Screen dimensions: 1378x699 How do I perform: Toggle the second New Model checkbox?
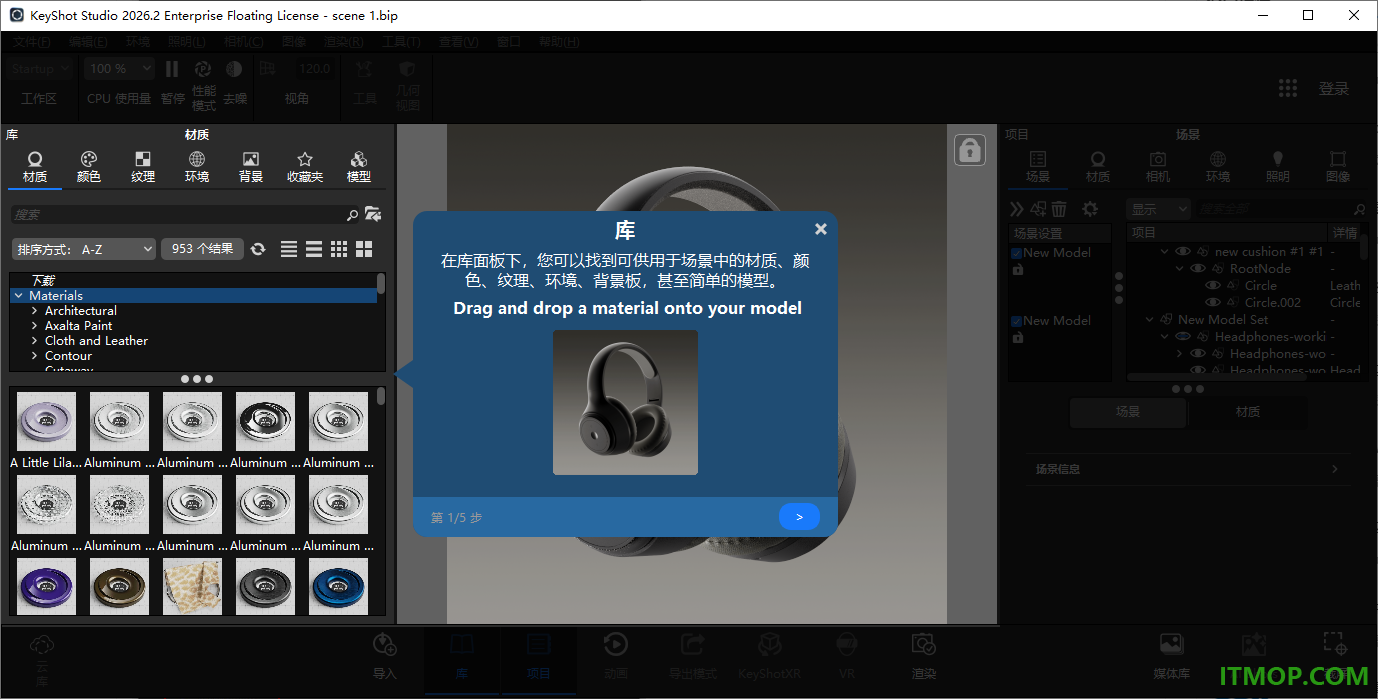1016,321
